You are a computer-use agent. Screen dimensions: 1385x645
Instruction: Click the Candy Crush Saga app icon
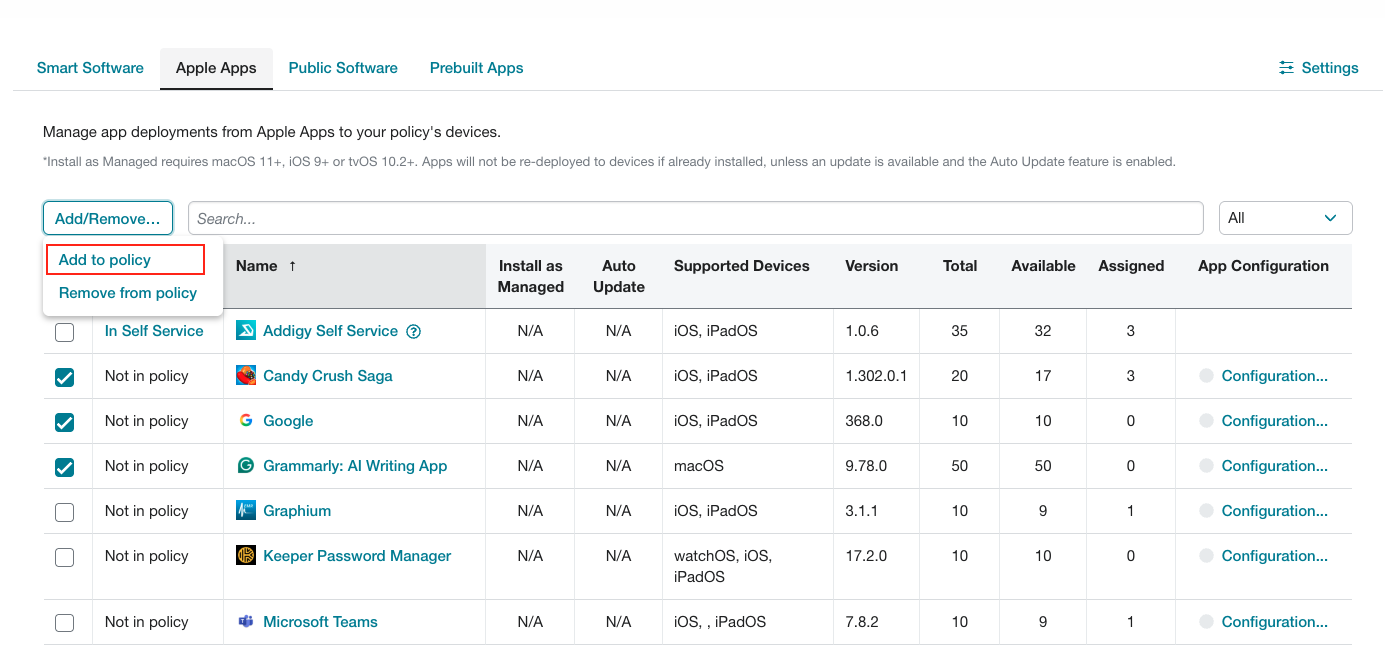pyautogui.click(x=246, y=376)
